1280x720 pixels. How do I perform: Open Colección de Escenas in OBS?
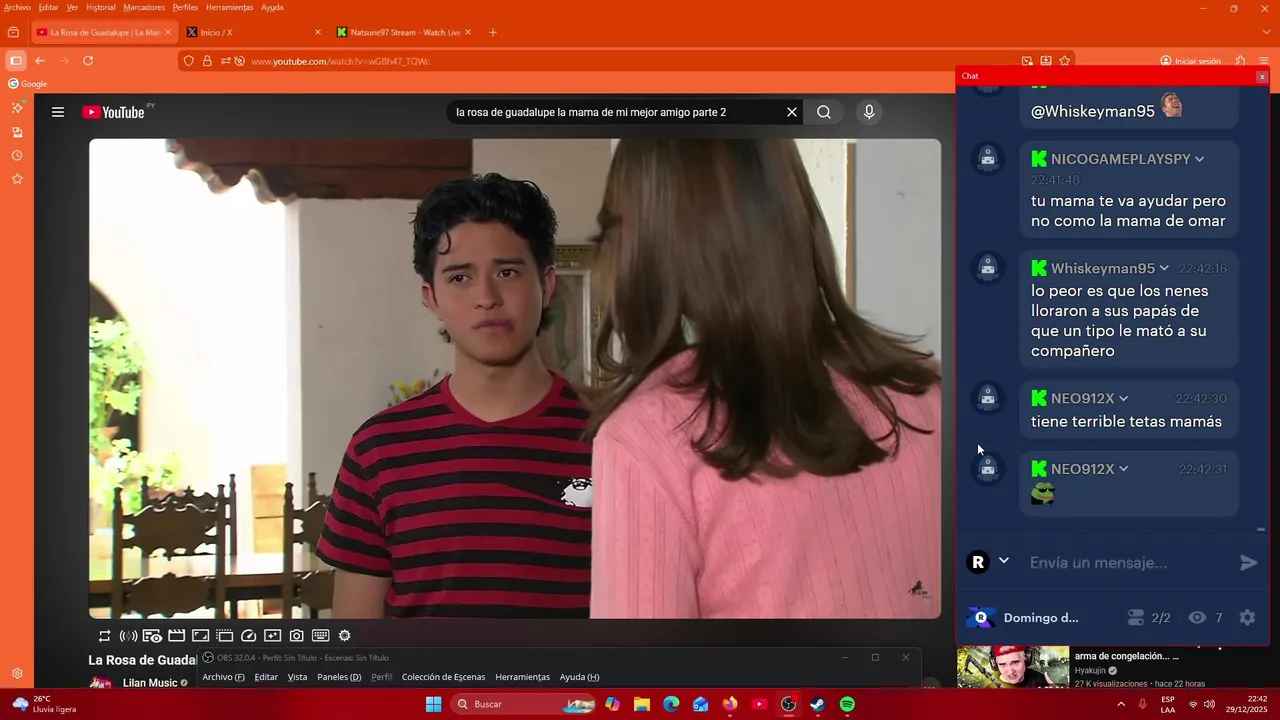[x=443, y=677]
